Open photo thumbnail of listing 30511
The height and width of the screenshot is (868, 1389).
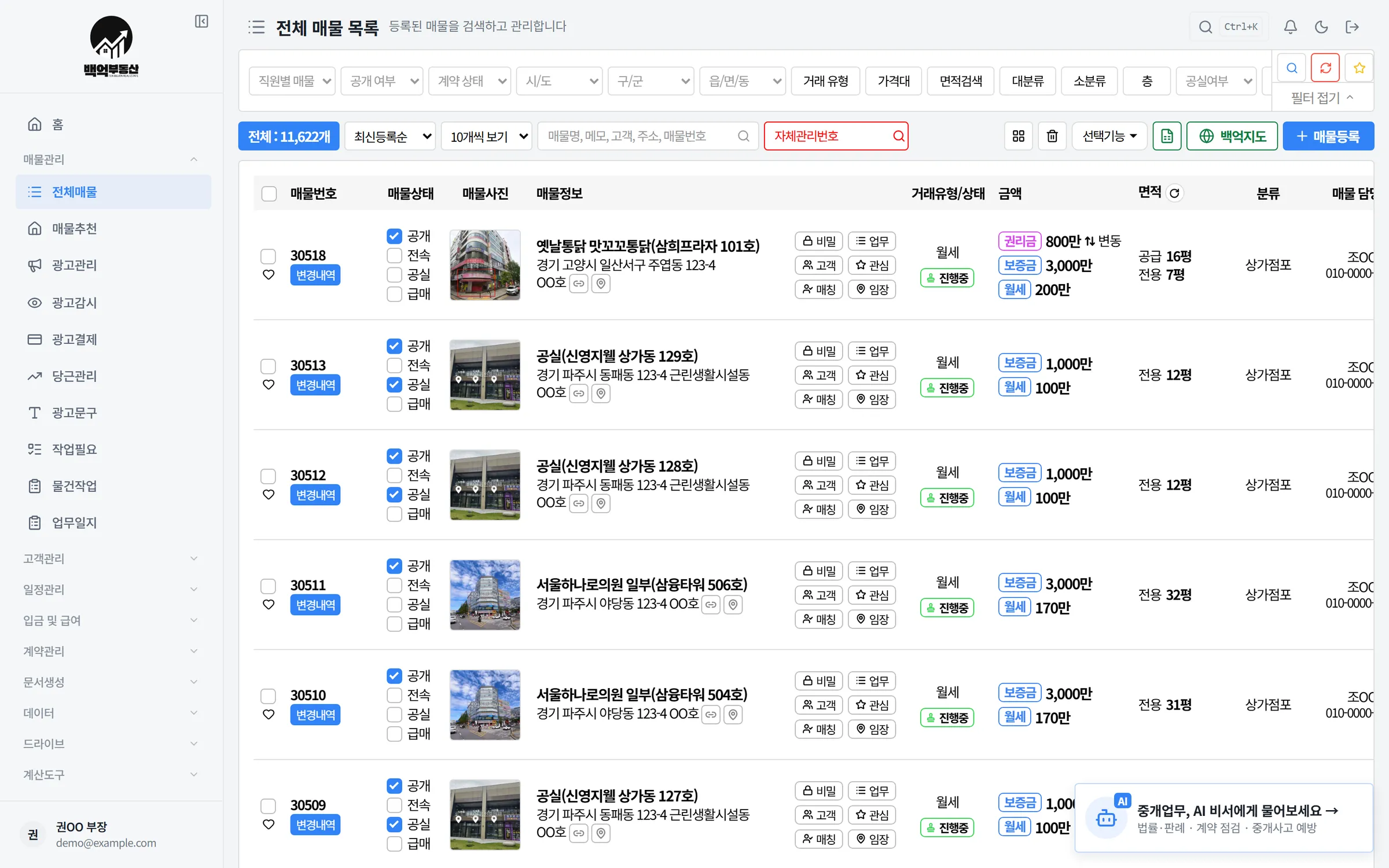click(x=485, y=595)
